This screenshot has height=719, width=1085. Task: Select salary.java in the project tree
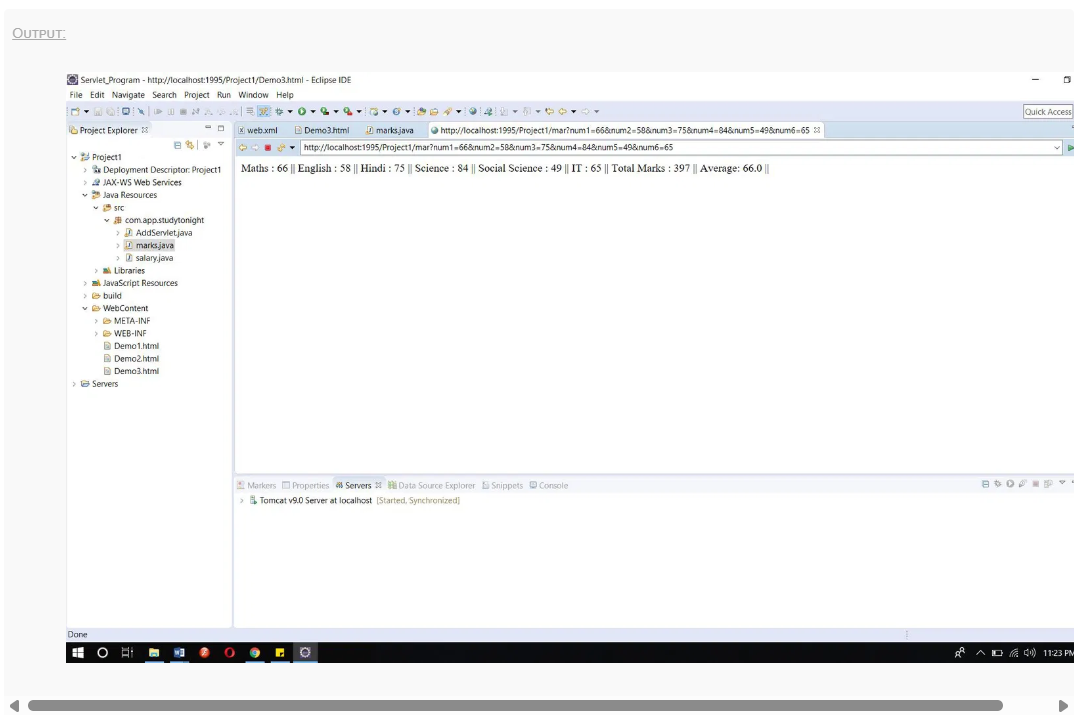coord(154,258)
